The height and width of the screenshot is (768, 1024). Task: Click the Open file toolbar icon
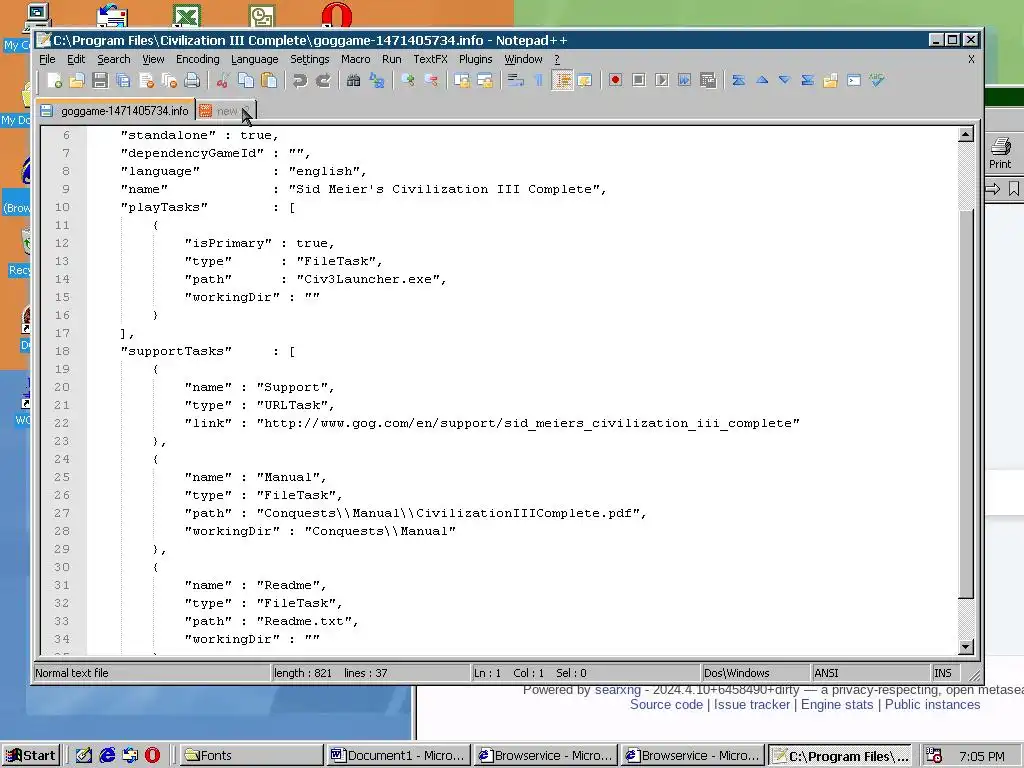pos(77,80)
